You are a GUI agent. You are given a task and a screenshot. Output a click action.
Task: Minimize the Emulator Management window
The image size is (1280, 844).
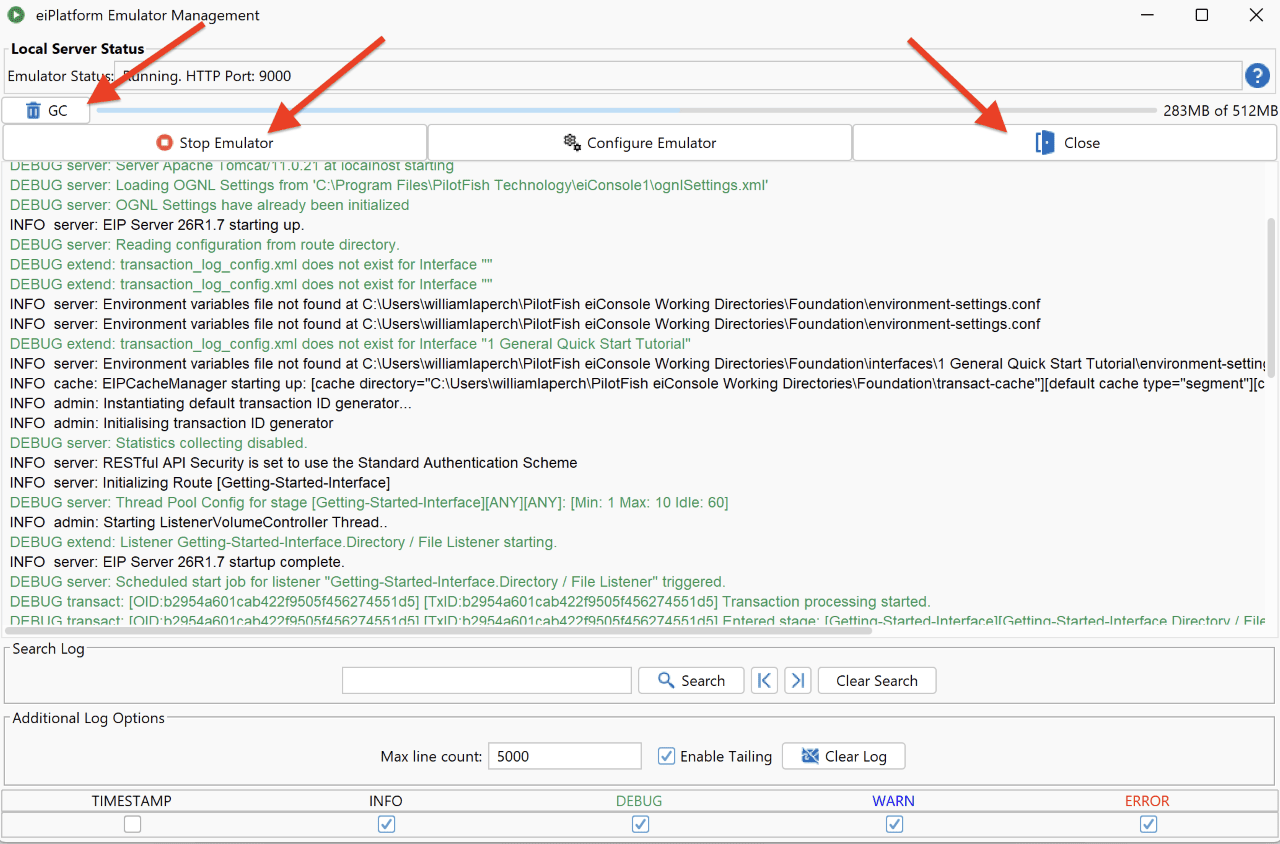tap(1147, 15)
